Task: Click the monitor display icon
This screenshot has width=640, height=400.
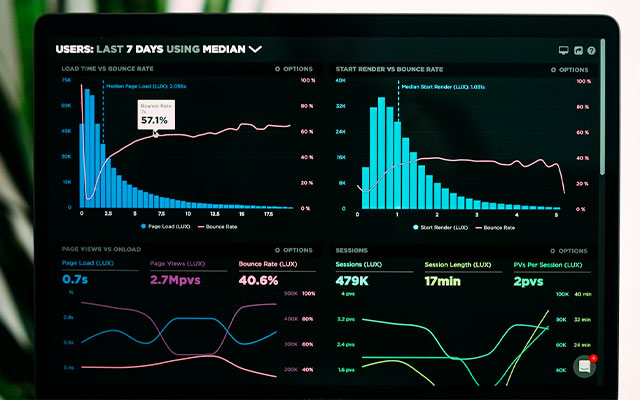Action: 563,50
